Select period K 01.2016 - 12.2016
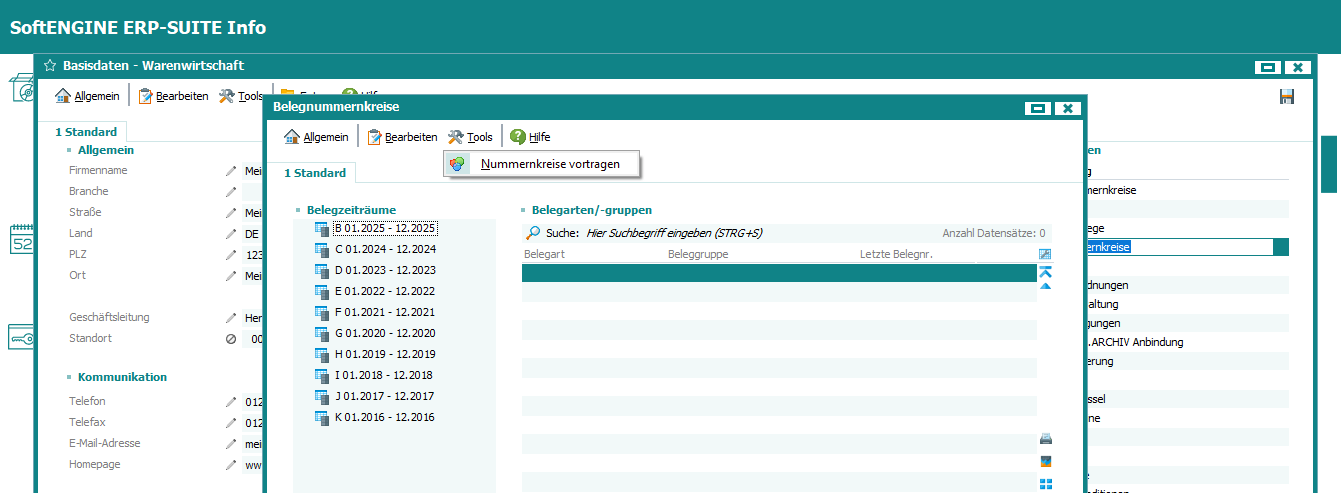The image size is (1341, 493). pyautogui.click(x=384, y=417)
